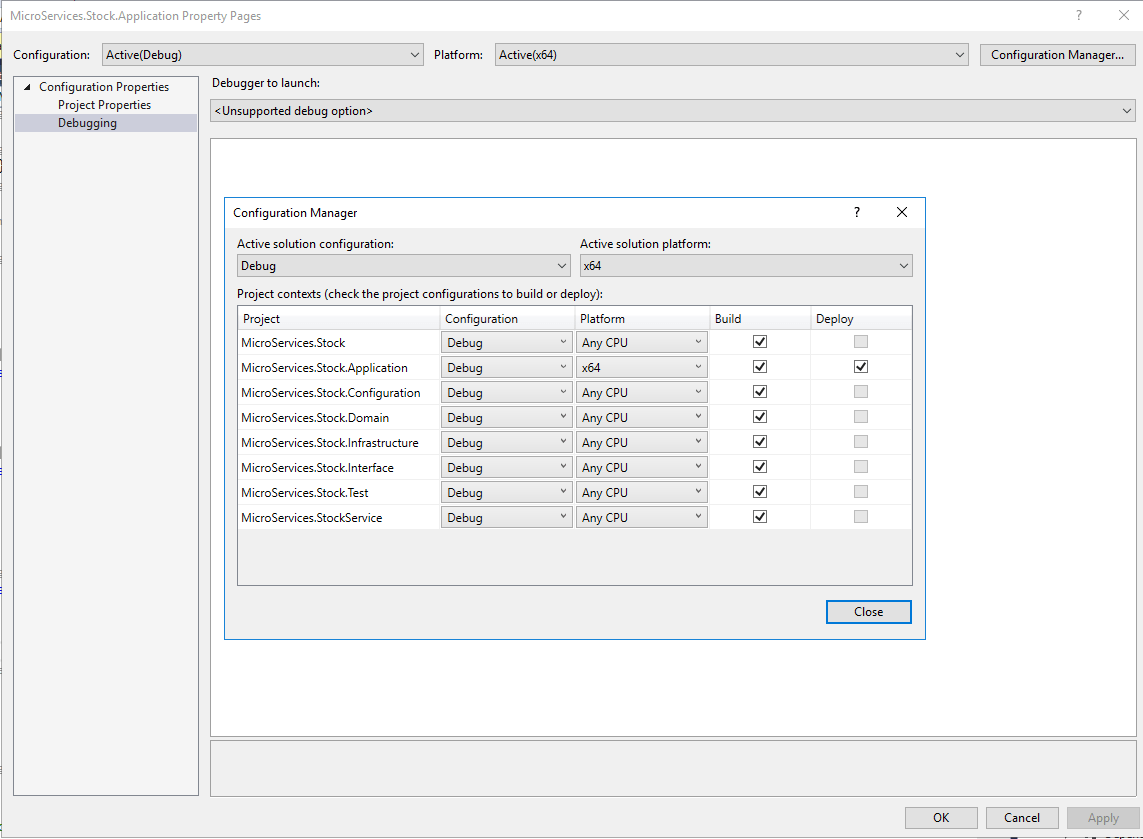
Task: Select Debugging in the left tree
Action: point(87,122)
